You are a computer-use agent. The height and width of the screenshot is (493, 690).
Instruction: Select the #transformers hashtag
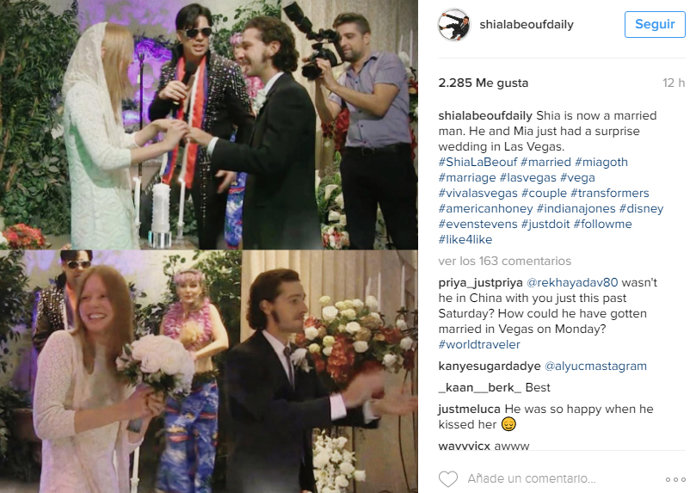[x=609, y=193]
